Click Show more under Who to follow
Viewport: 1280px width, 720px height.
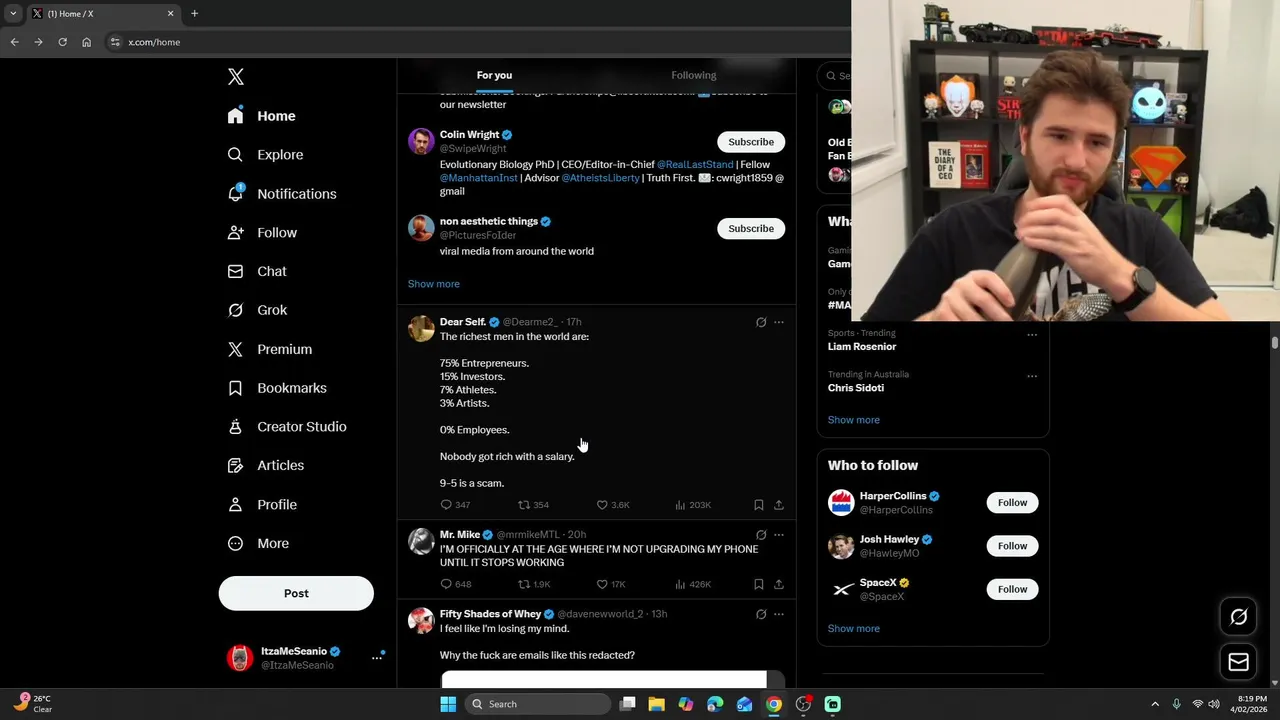coord(854,629)
